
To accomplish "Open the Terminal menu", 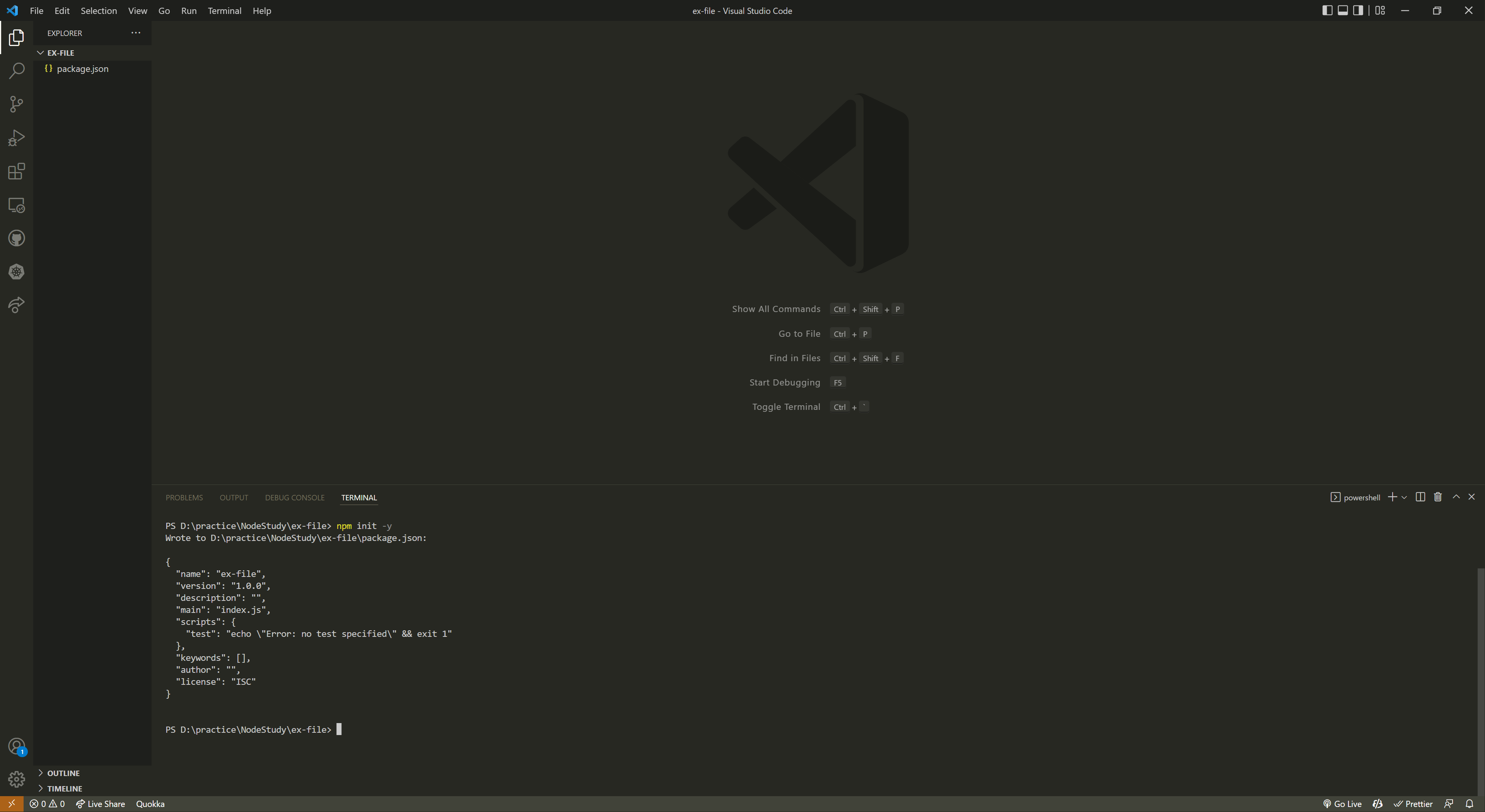I will click(224, 10).
